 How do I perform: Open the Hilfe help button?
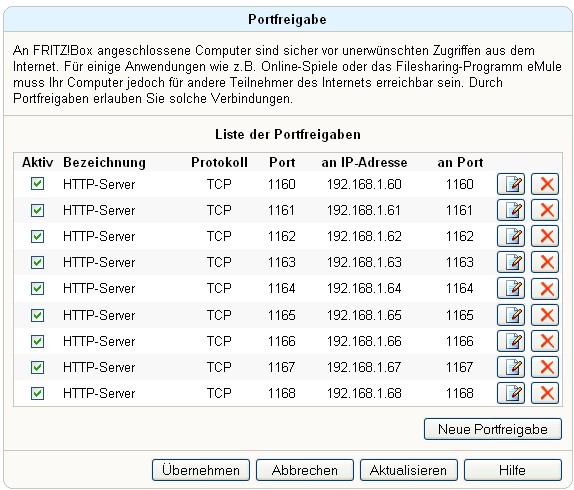tap(513, 470)
